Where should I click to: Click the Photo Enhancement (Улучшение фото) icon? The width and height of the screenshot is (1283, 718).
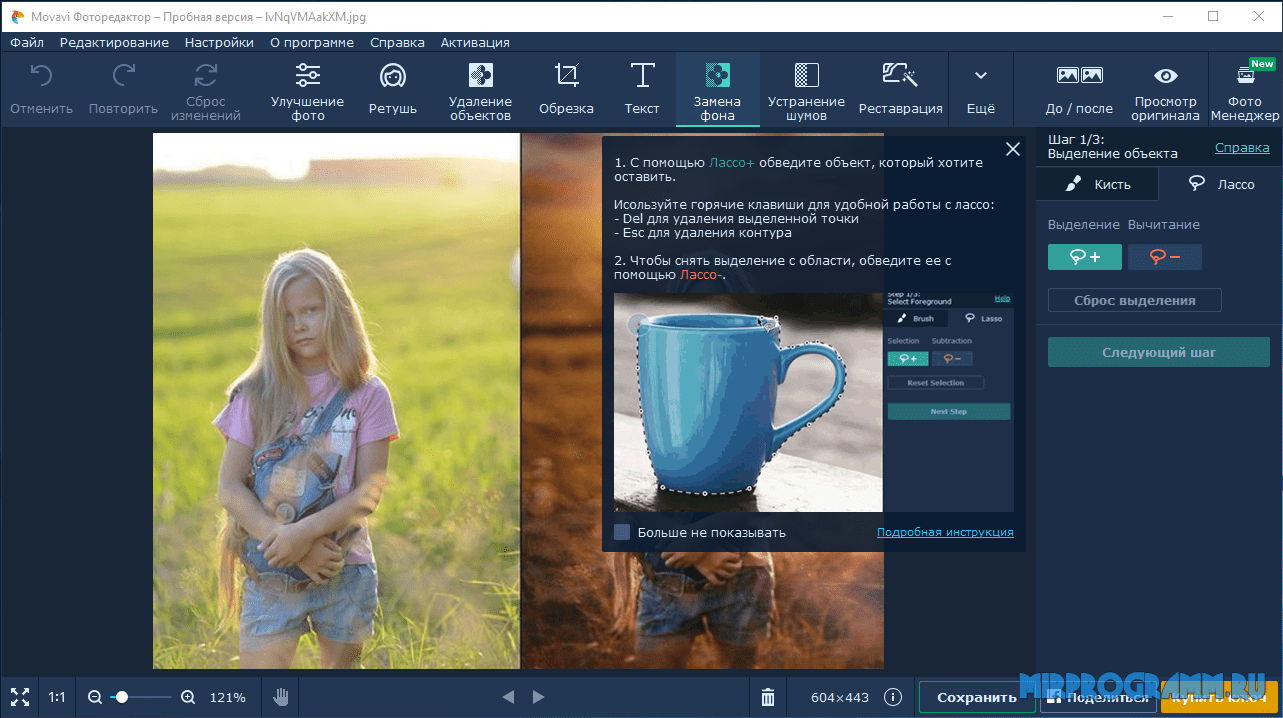pyautogui.click(x=307, y=76)
